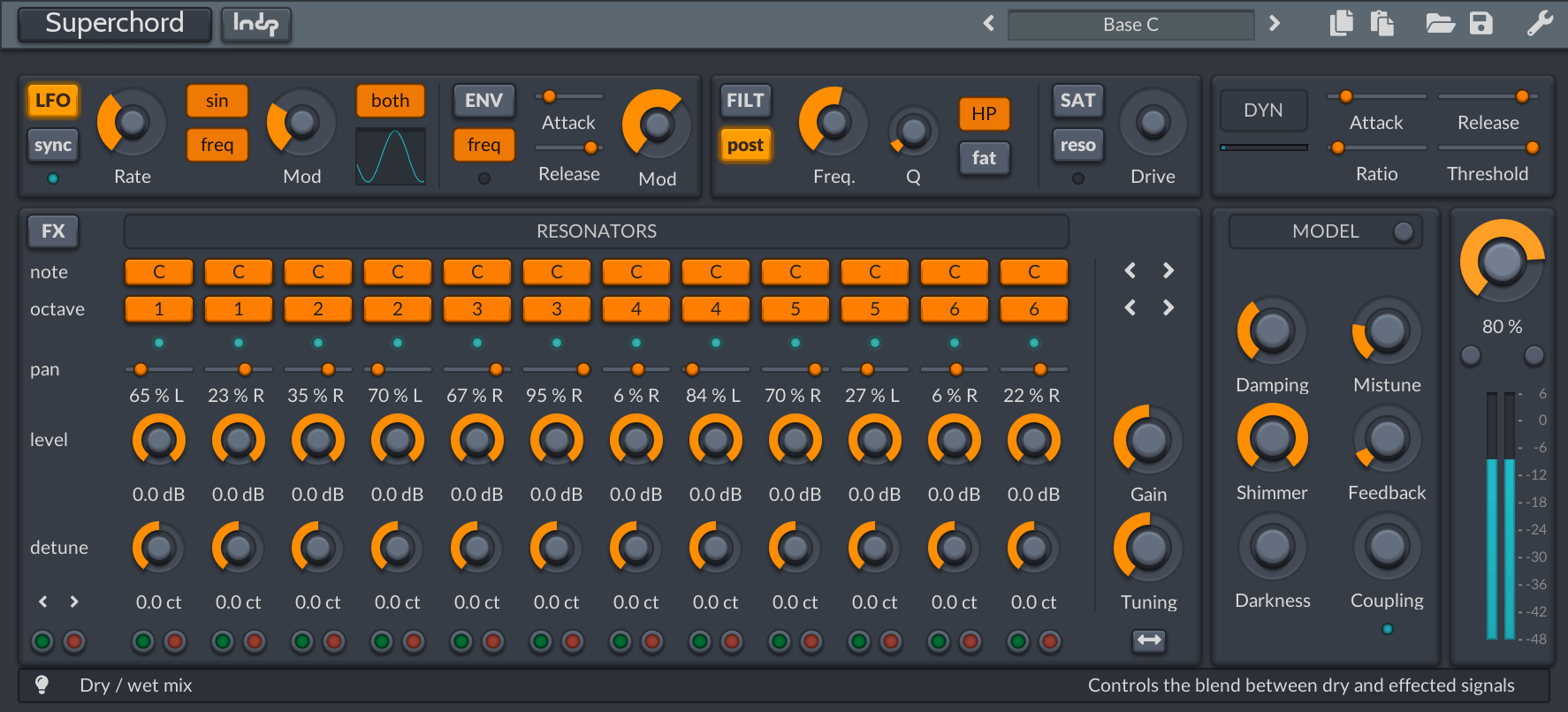
Task: Shift resonator octaves right arrow
Action: pyautogui.click(x=1168, y=307)
